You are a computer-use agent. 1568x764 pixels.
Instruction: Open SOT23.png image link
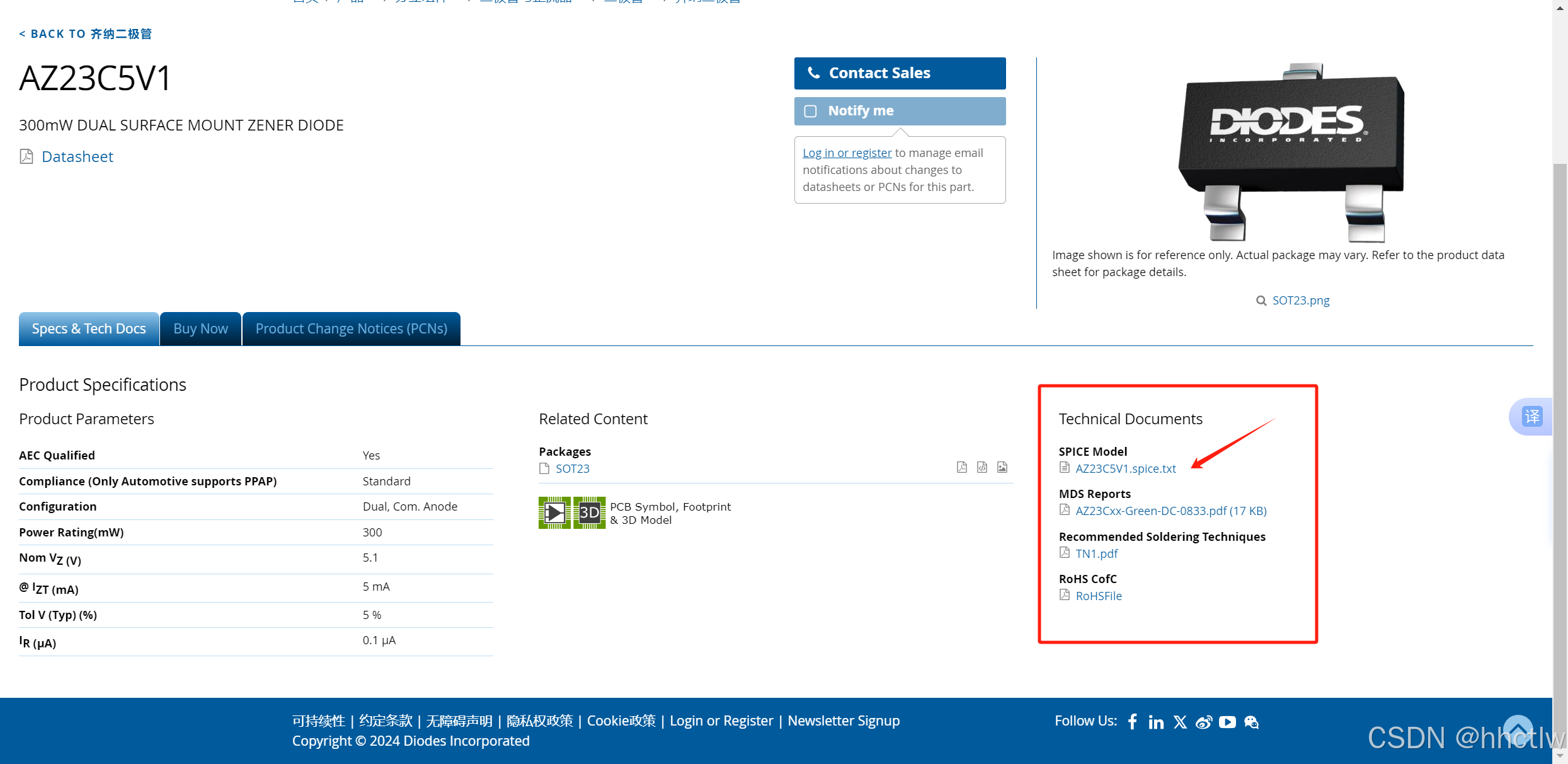pos(1301,301)
